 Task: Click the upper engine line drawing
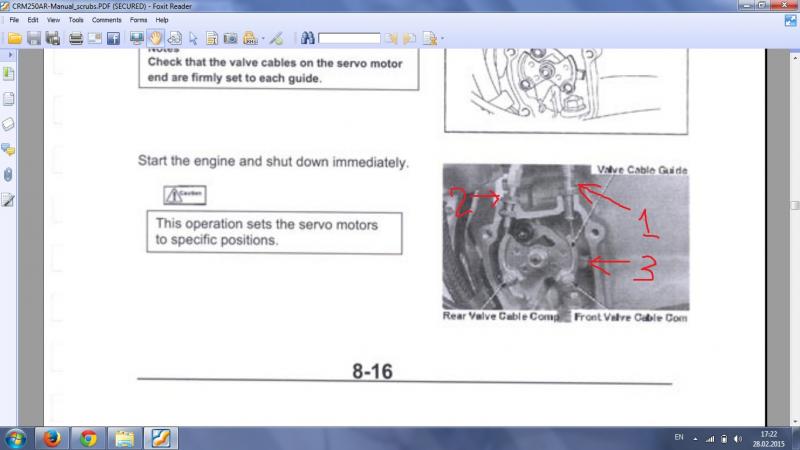click(x=566, y=90)
